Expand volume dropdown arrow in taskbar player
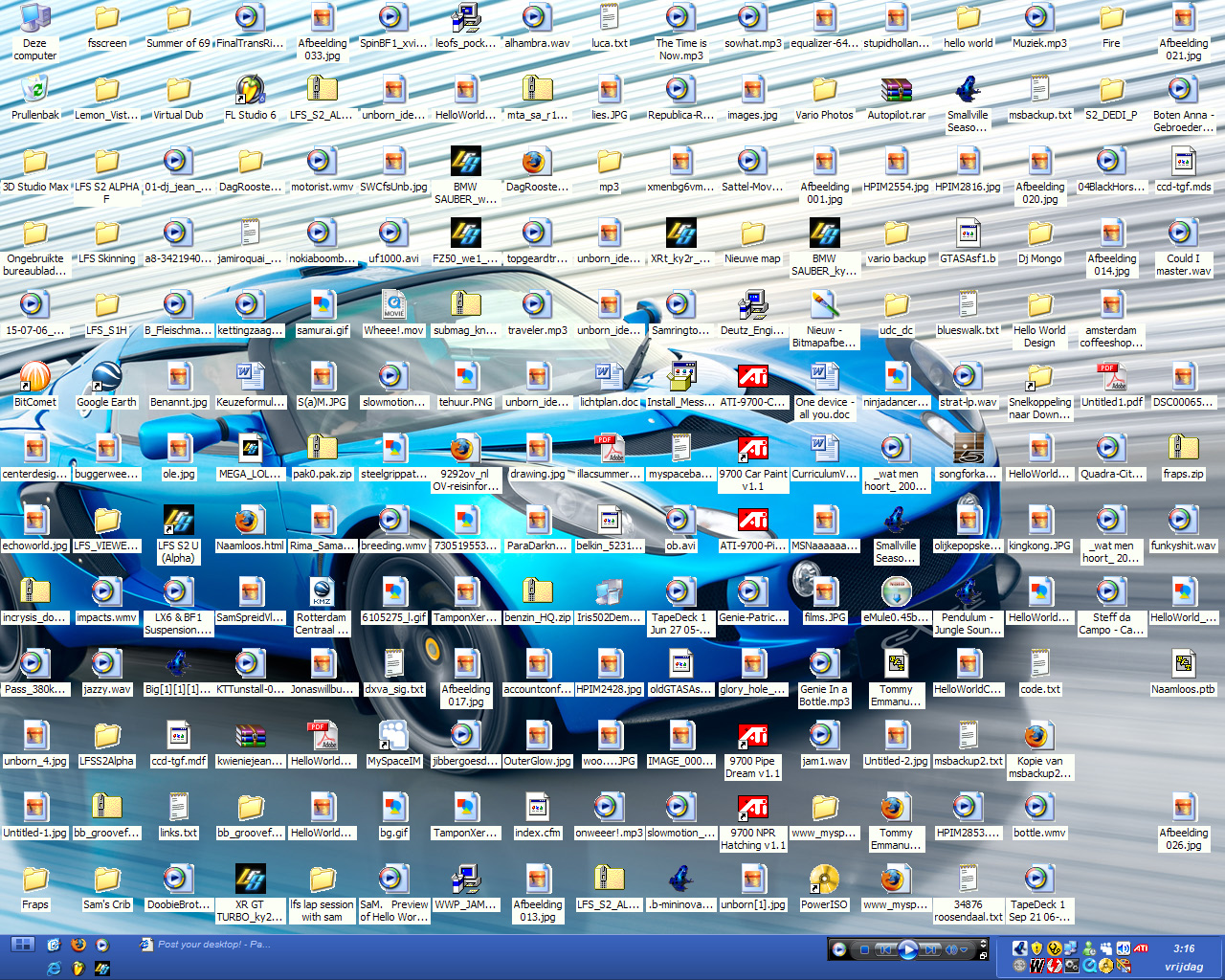1225x980 pixels. [x=965, y=949]
